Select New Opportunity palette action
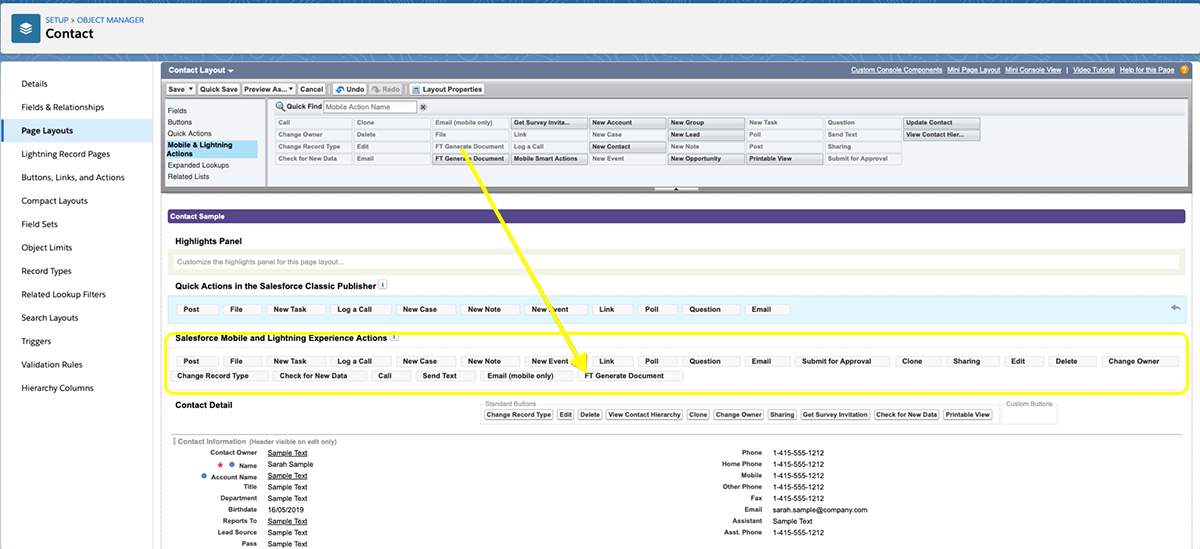The image size is (1200, 549). (x=706, y=159)
